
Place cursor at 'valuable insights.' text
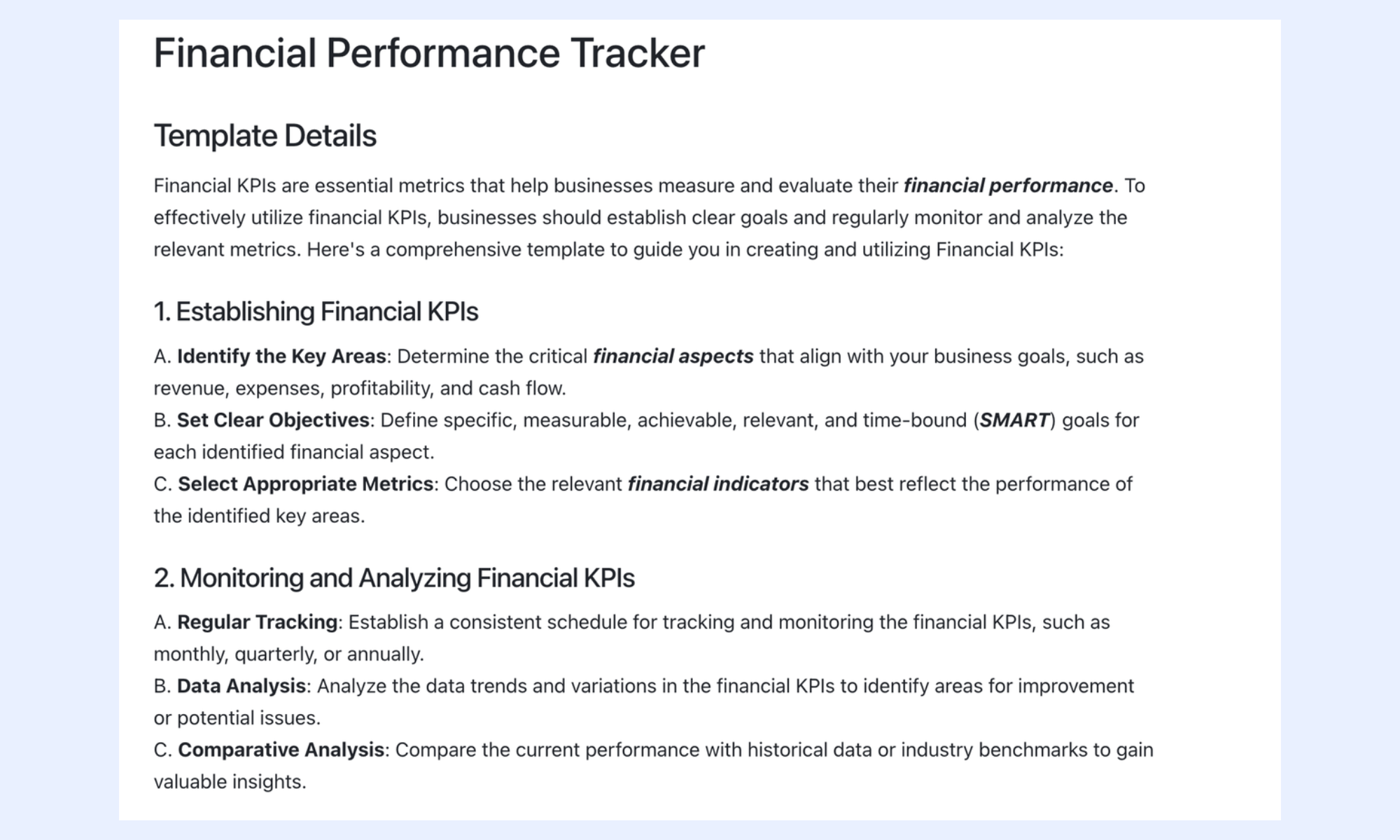pyautogui.click(x=230, y=782)
